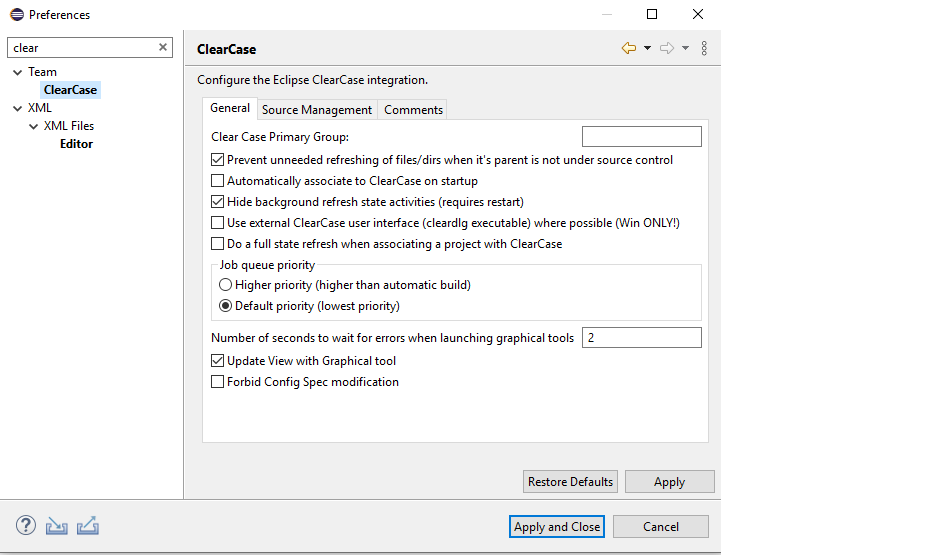
Task: Maximize the Preferences window
Action: pyautogui.click(x=652, y=14)
